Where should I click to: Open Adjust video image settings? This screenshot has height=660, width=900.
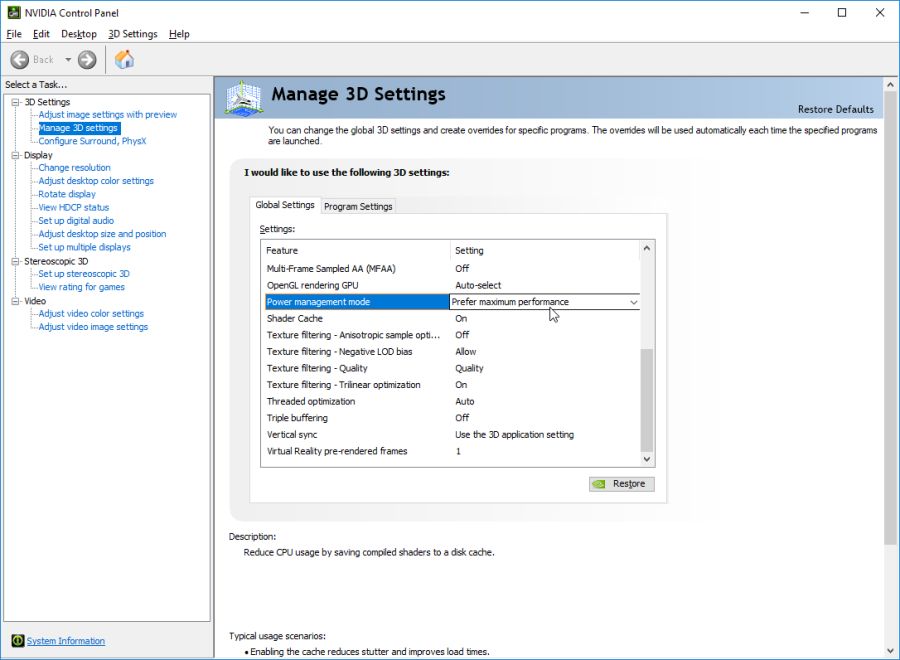(x=93, y=327)
